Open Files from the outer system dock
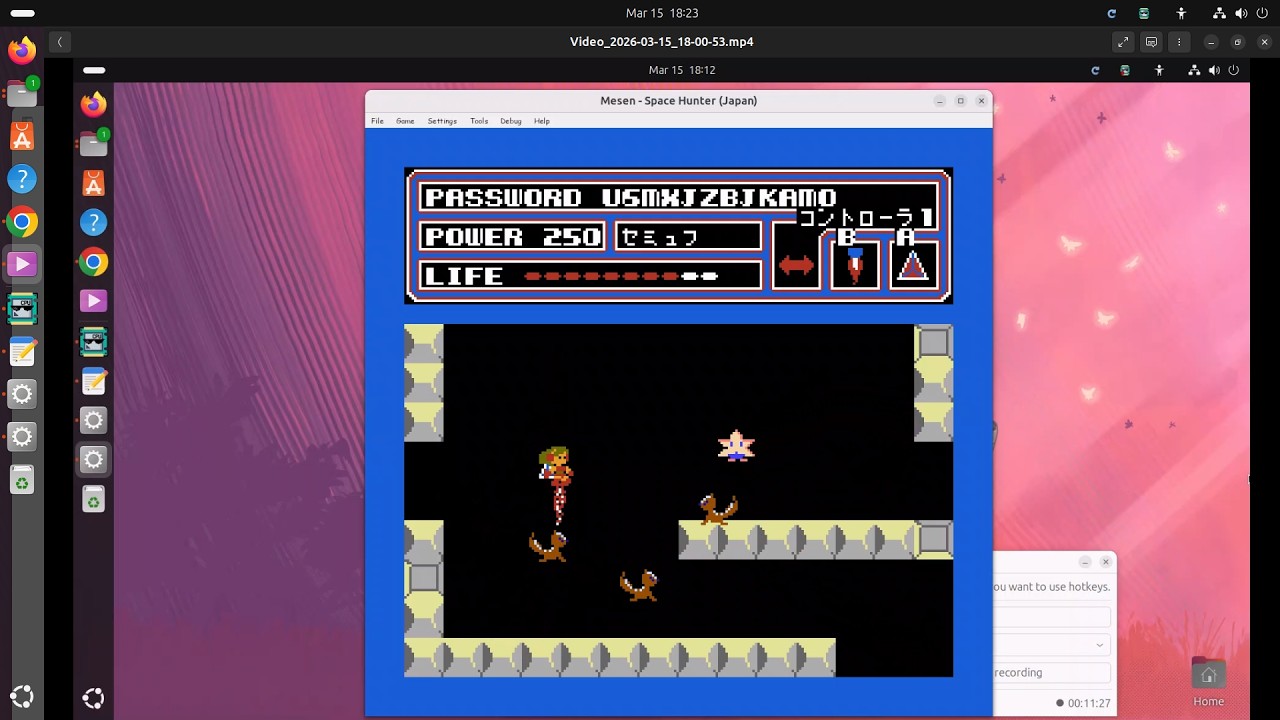1280x720 pixels. [x=22, y=93]
